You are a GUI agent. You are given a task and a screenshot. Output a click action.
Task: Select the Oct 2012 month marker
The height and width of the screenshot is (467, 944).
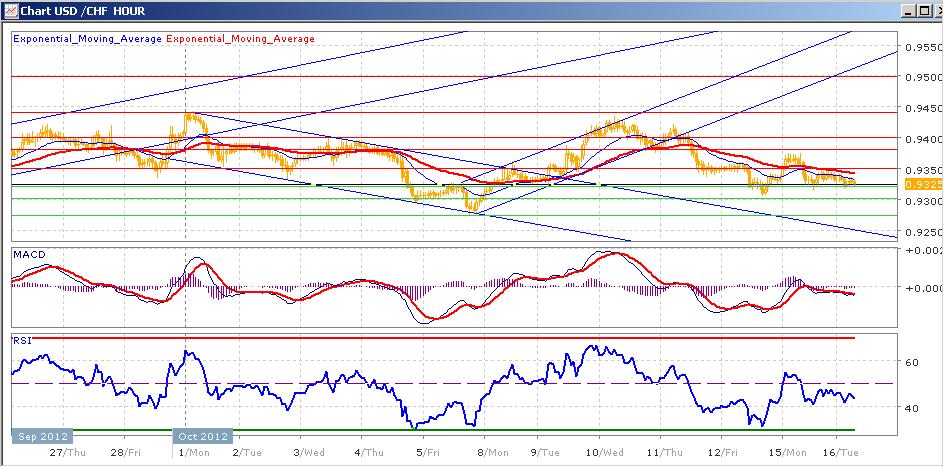click(203, 436)
